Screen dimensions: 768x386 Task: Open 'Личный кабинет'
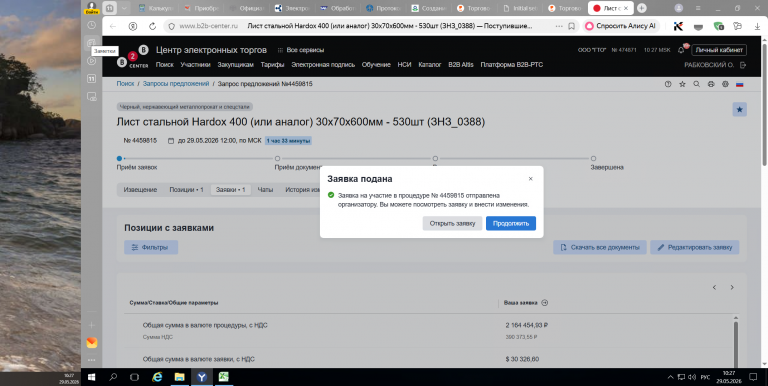pos(720,50)
